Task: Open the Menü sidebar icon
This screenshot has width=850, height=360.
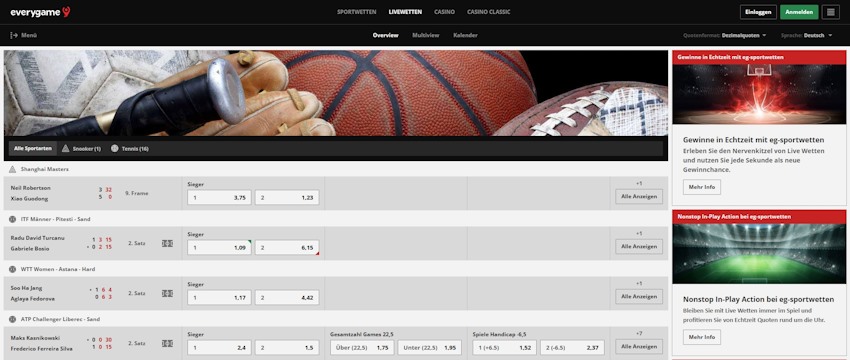Action: pos(14,35)
